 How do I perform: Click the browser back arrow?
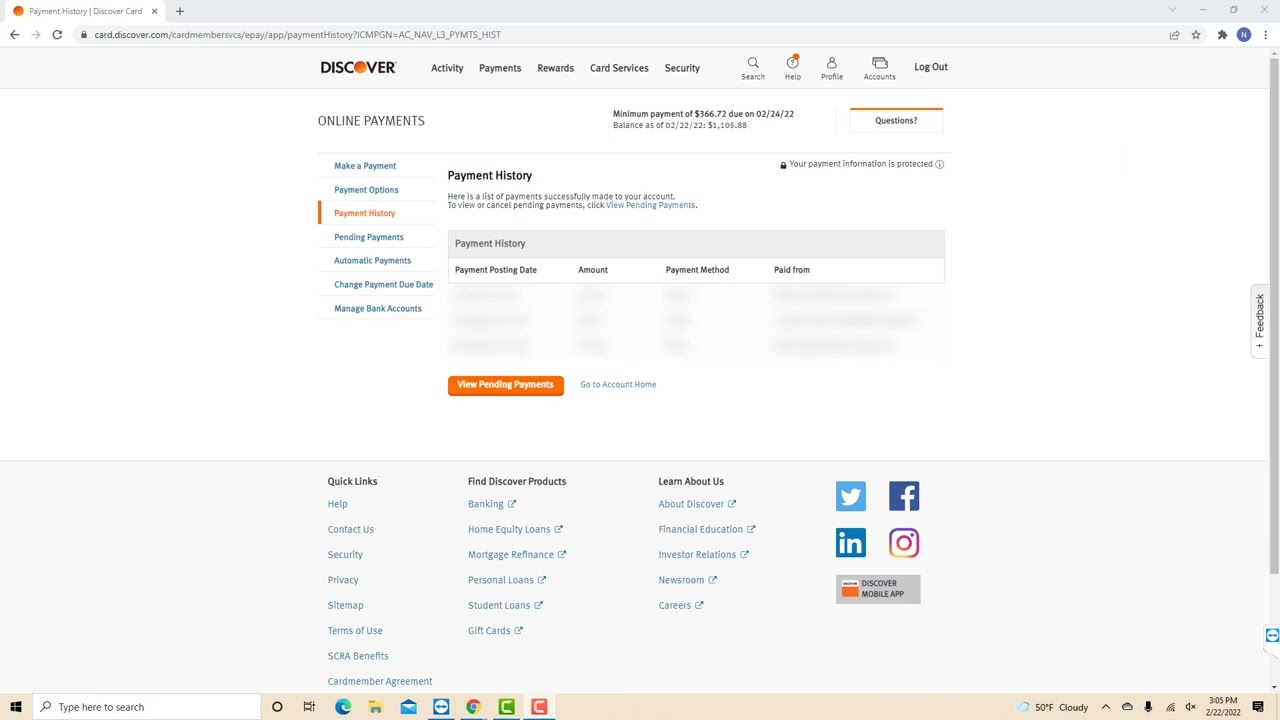(14, 35)
